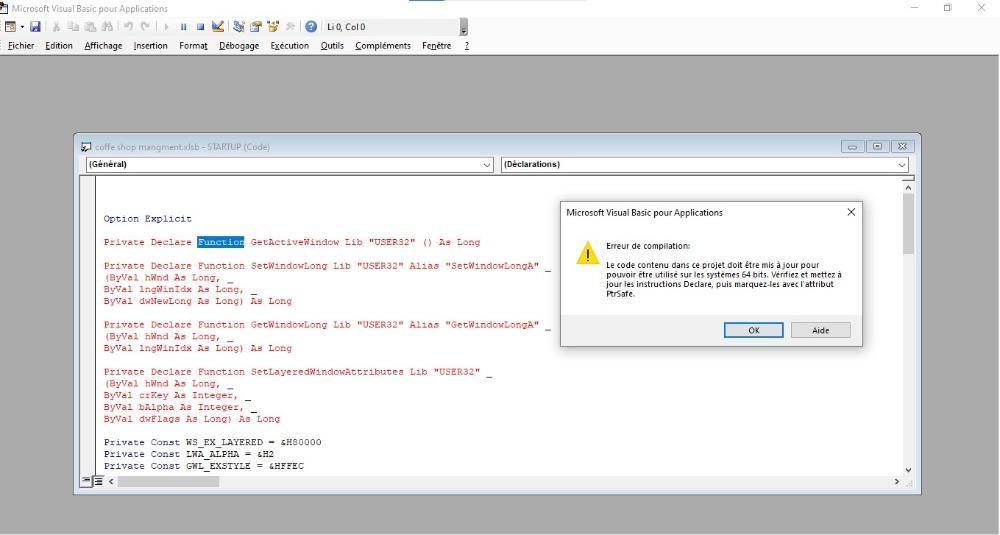
Task: Open the Project Explorer icon
Action: click(x=239, y=27)
